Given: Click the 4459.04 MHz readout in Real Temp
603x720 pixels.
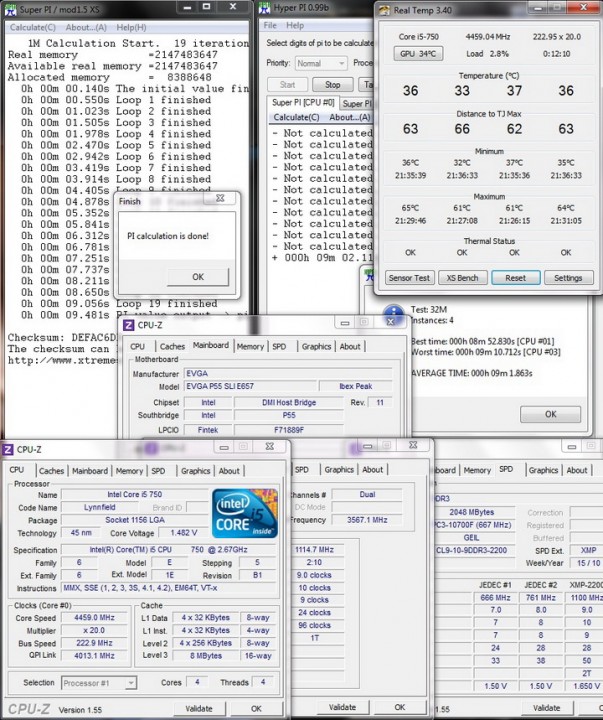Looking at the screenshot, I should tap(488, 37).
